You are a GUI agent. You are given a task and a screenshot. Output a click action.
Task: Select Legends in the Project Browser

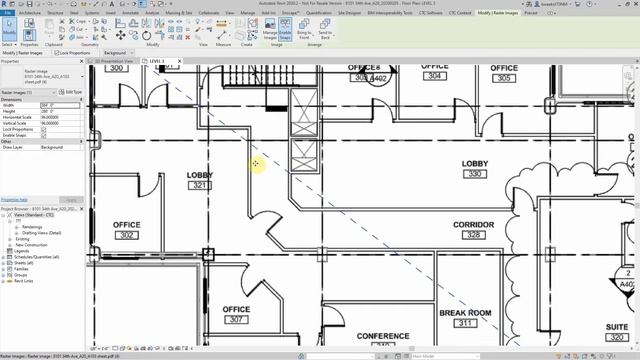pyautogui.click(x=22, y=251)
